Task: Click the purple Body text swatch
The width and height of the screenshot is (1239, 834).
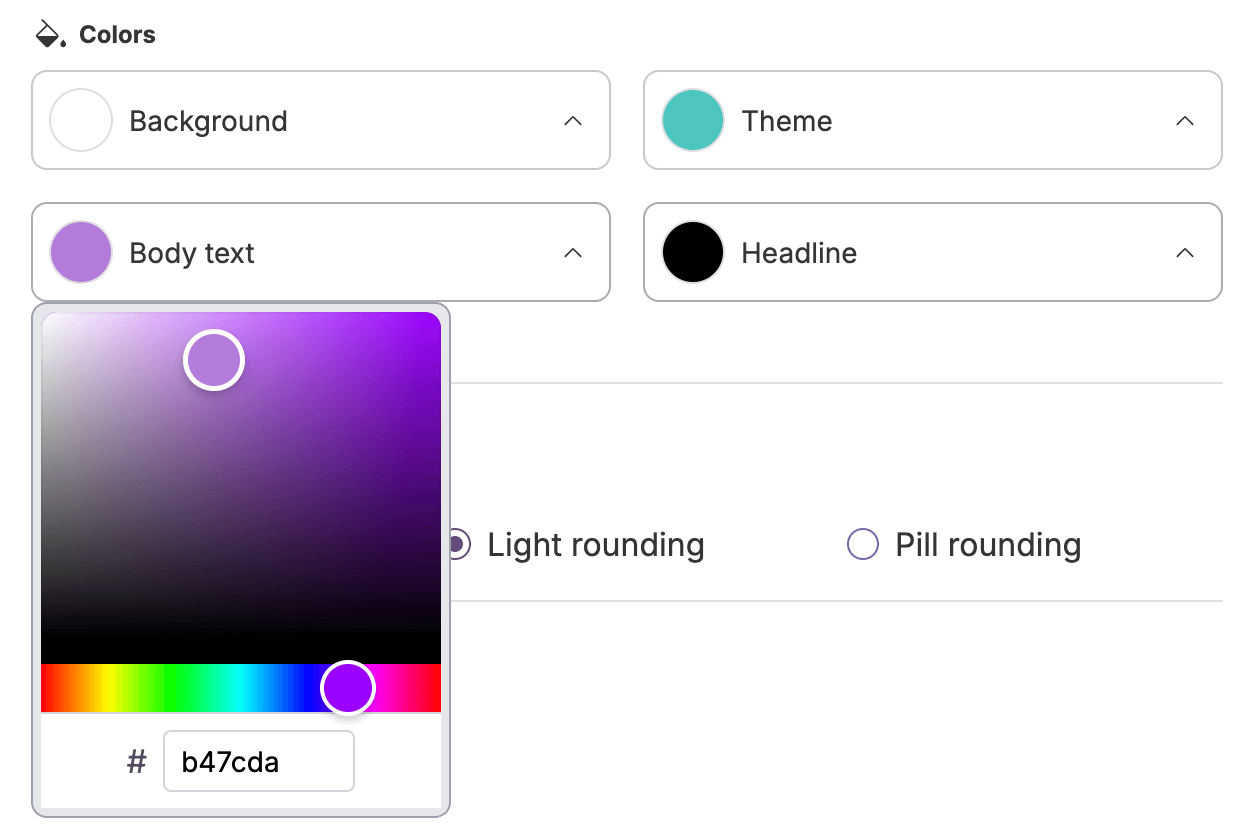Action: (x=80, y=252)
